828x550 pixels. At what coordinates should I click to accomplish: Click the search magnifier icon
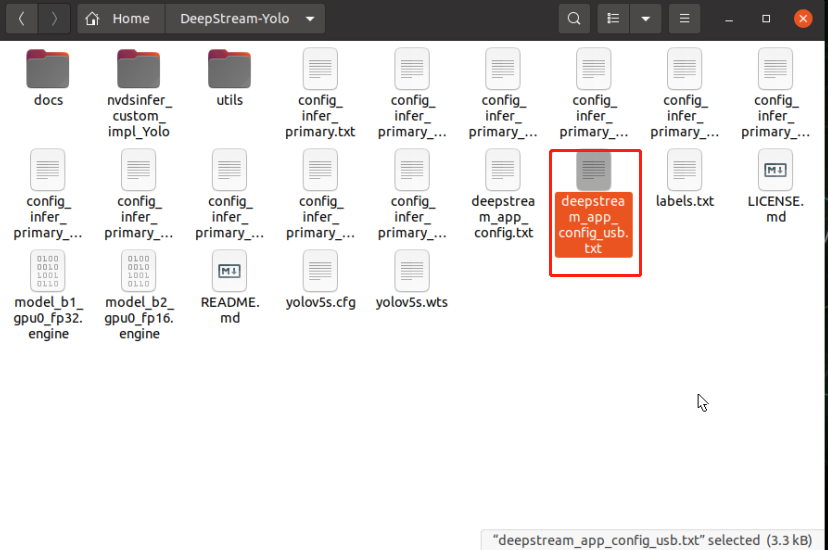click(x=573, y=18)
